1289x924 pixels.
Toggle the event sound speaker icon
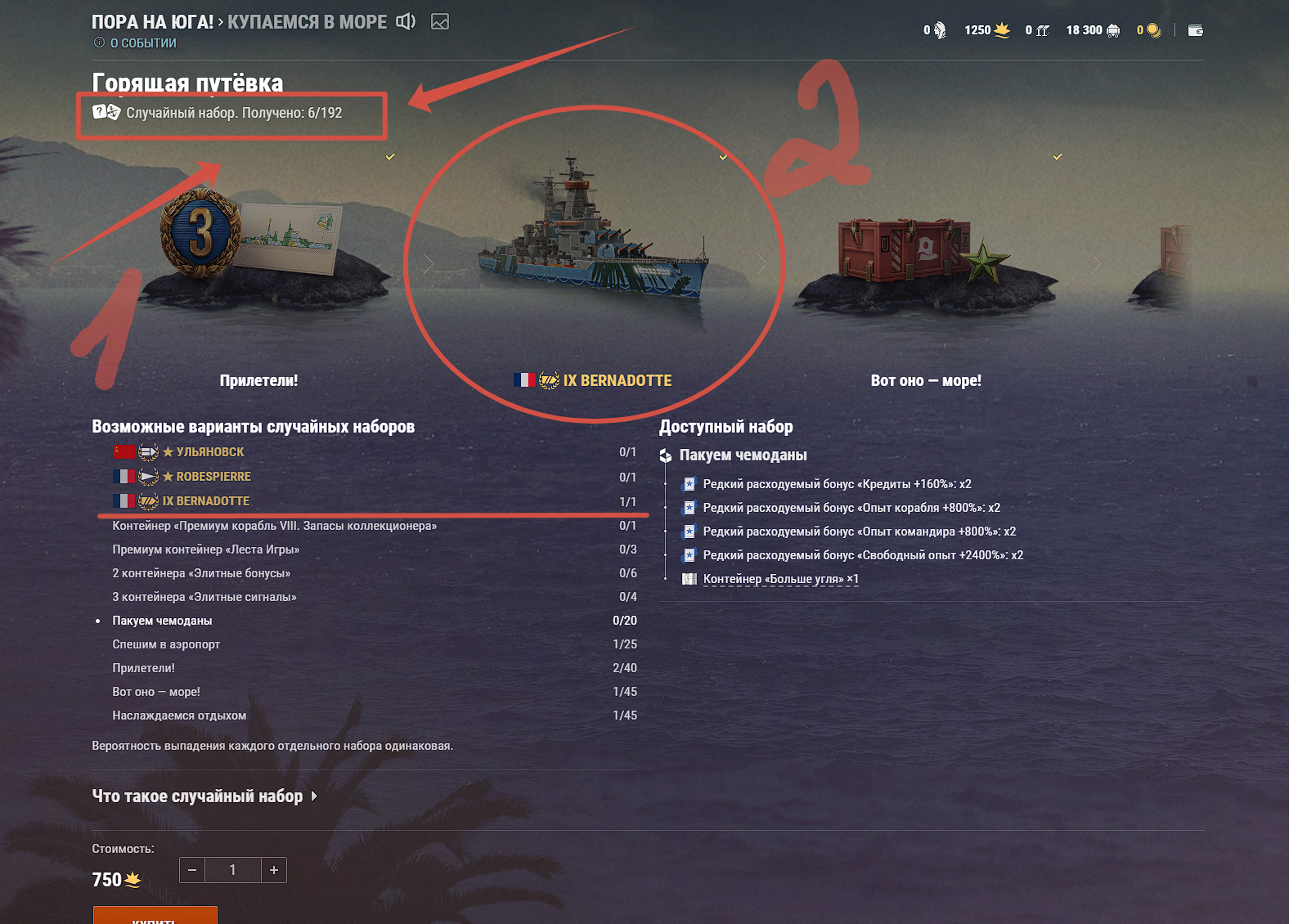pos(406,21)
